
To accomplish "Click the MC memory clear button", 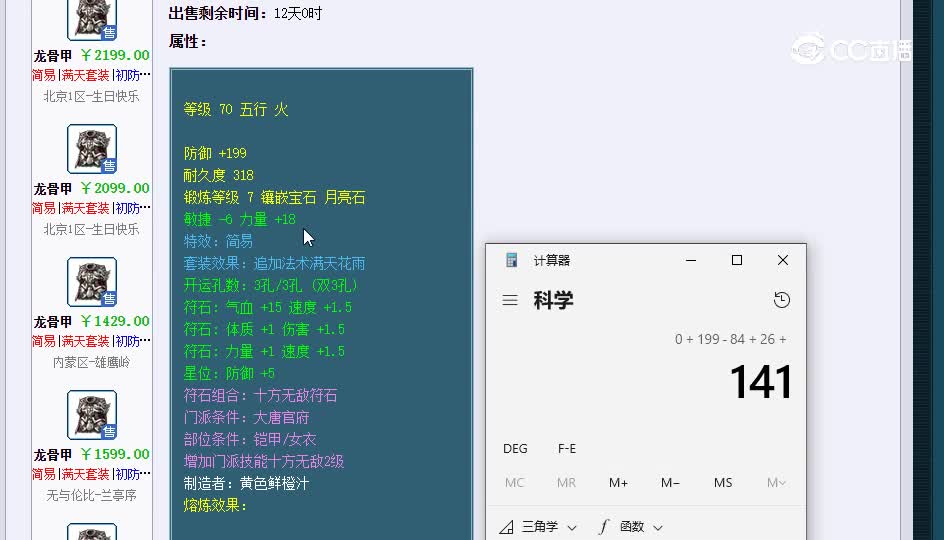I will (x=514, y=483).
